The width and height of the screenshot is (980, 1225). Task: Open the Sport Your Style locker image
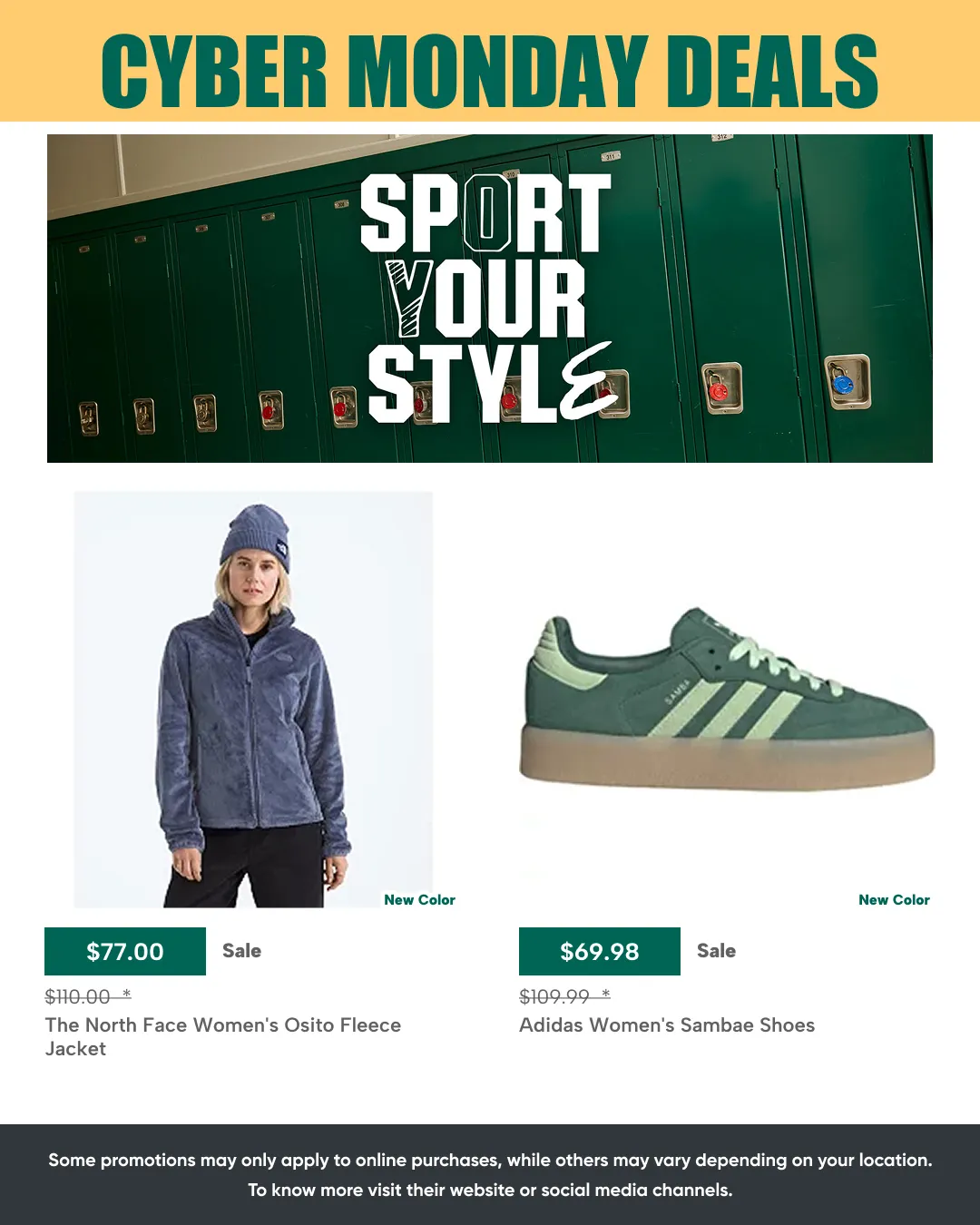pyautogui.click(x=490, y=299)
